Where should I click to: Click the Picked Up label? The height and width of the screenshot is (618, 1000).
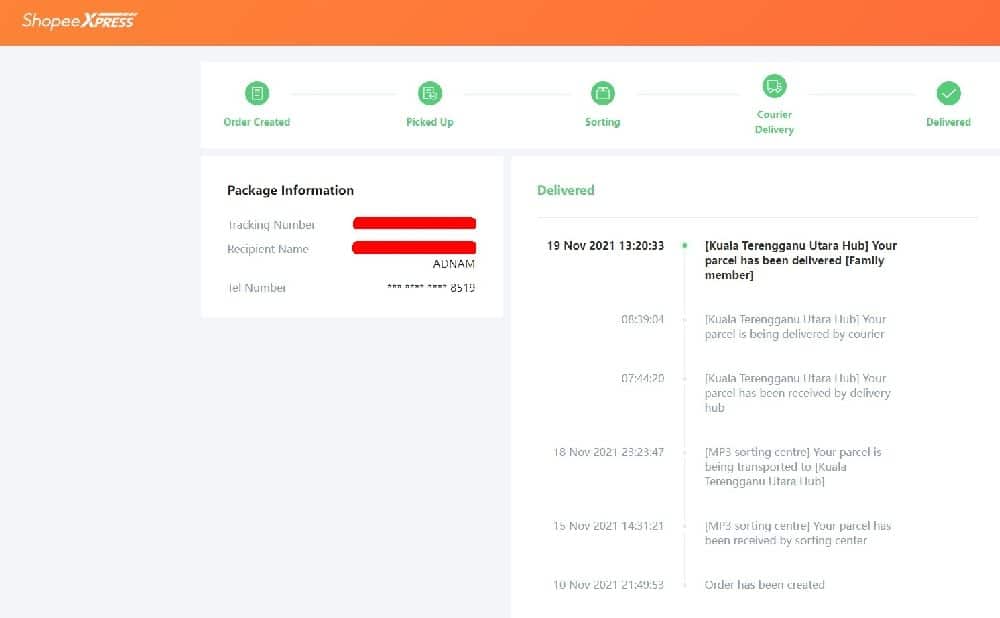[430, 122]
